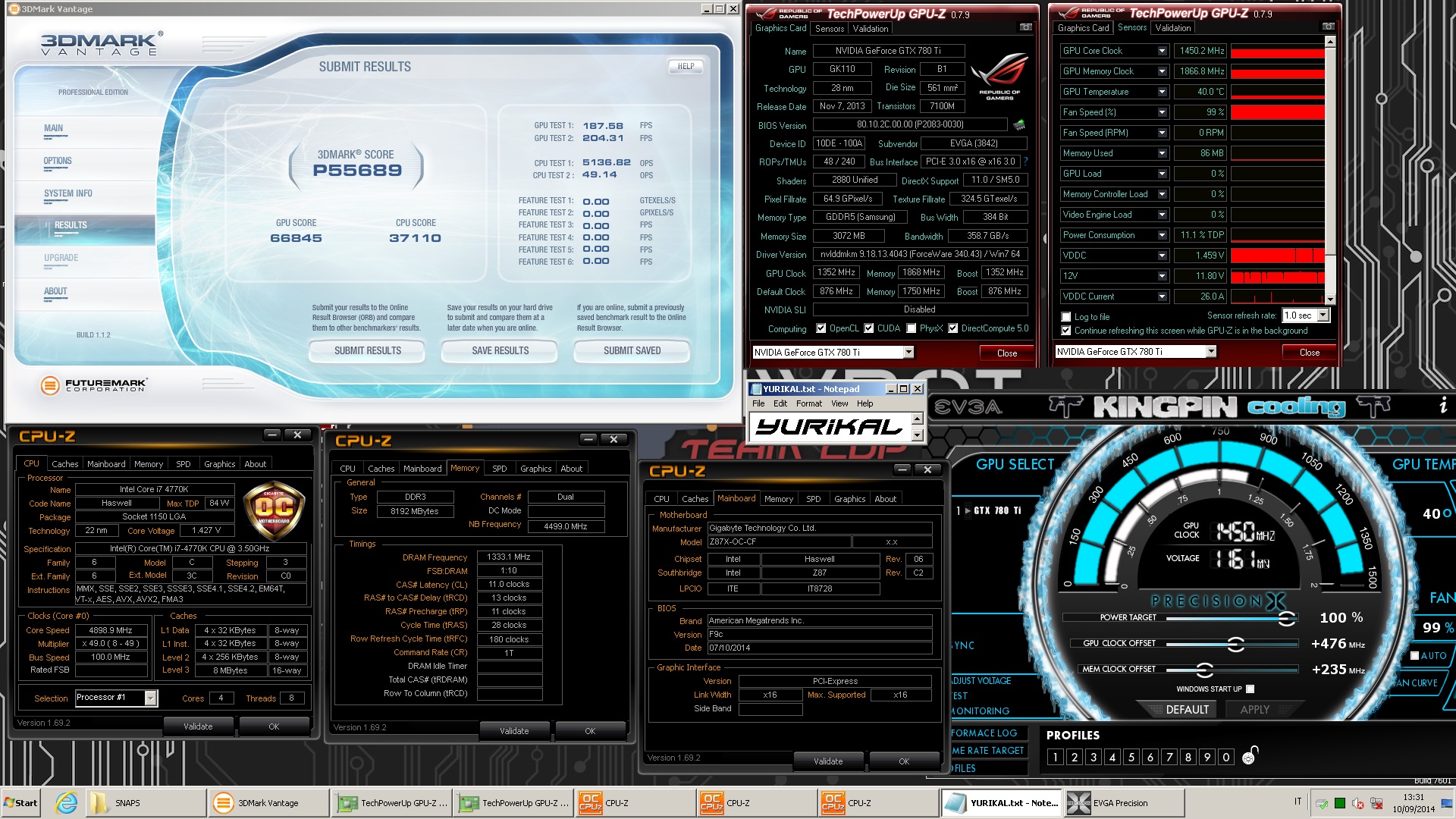Viewport: 1456px width, 819px height.
Task: Go to SYSTEM INFO in 3DMark Vantage
Action: [68, 193]
